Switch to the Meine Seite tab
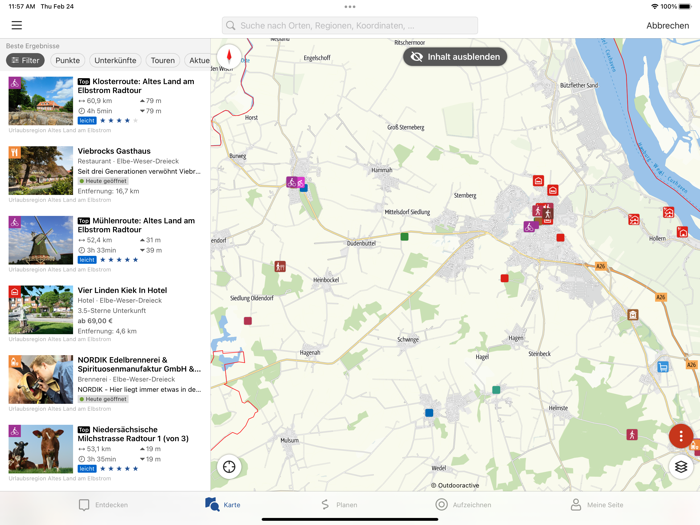 [597, 504]
